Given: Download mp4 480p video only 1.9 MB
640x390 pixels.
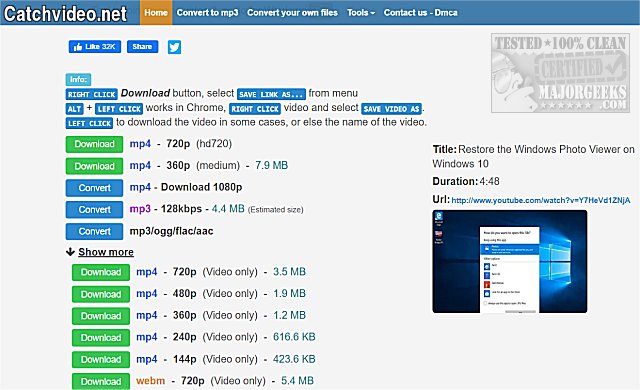Looking at the screenshot, I should click(101, 294).
